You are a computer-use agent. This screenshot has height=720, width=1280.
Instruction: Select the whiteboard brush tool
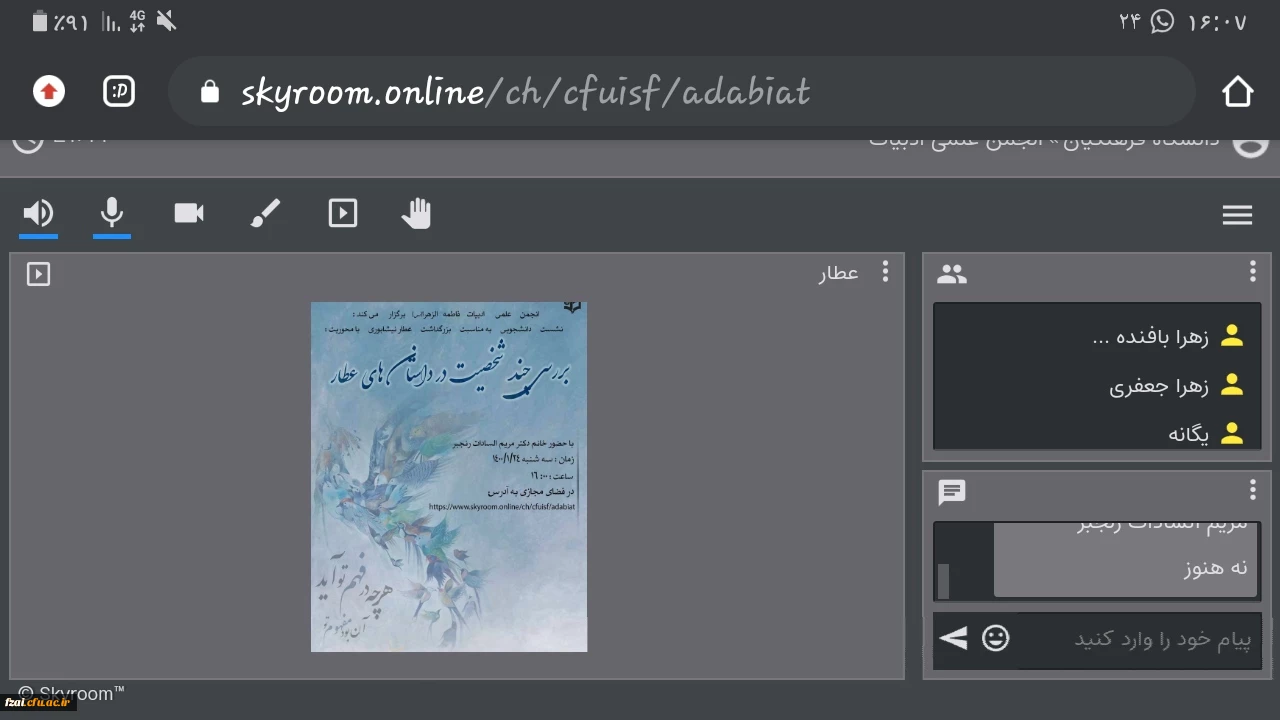[x=265, y=213]
